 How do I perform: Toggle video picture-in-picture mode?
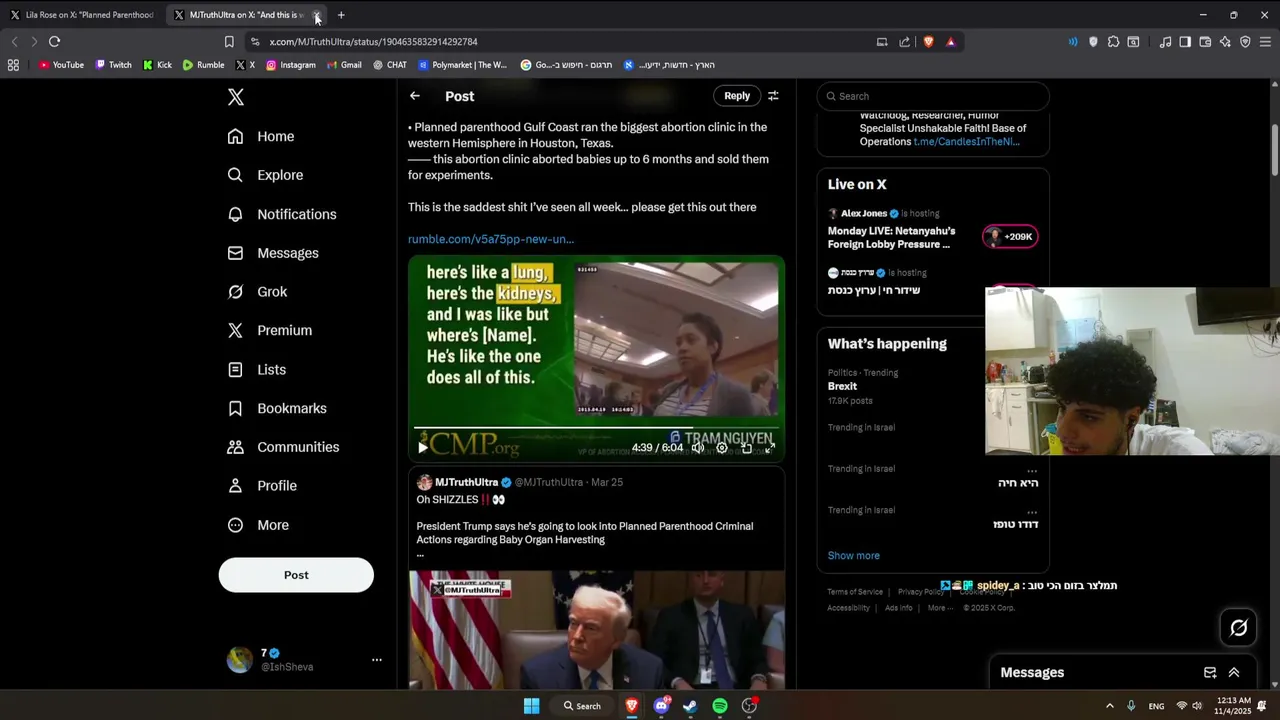pyautogui.click(x=746, y=448)
